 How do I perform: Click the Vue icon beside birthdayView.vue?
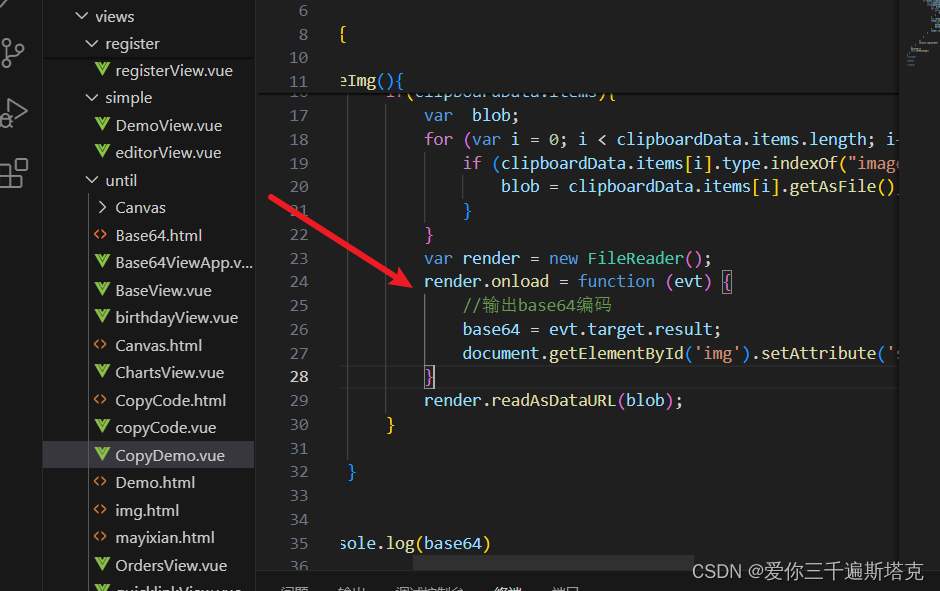point(103,316)
